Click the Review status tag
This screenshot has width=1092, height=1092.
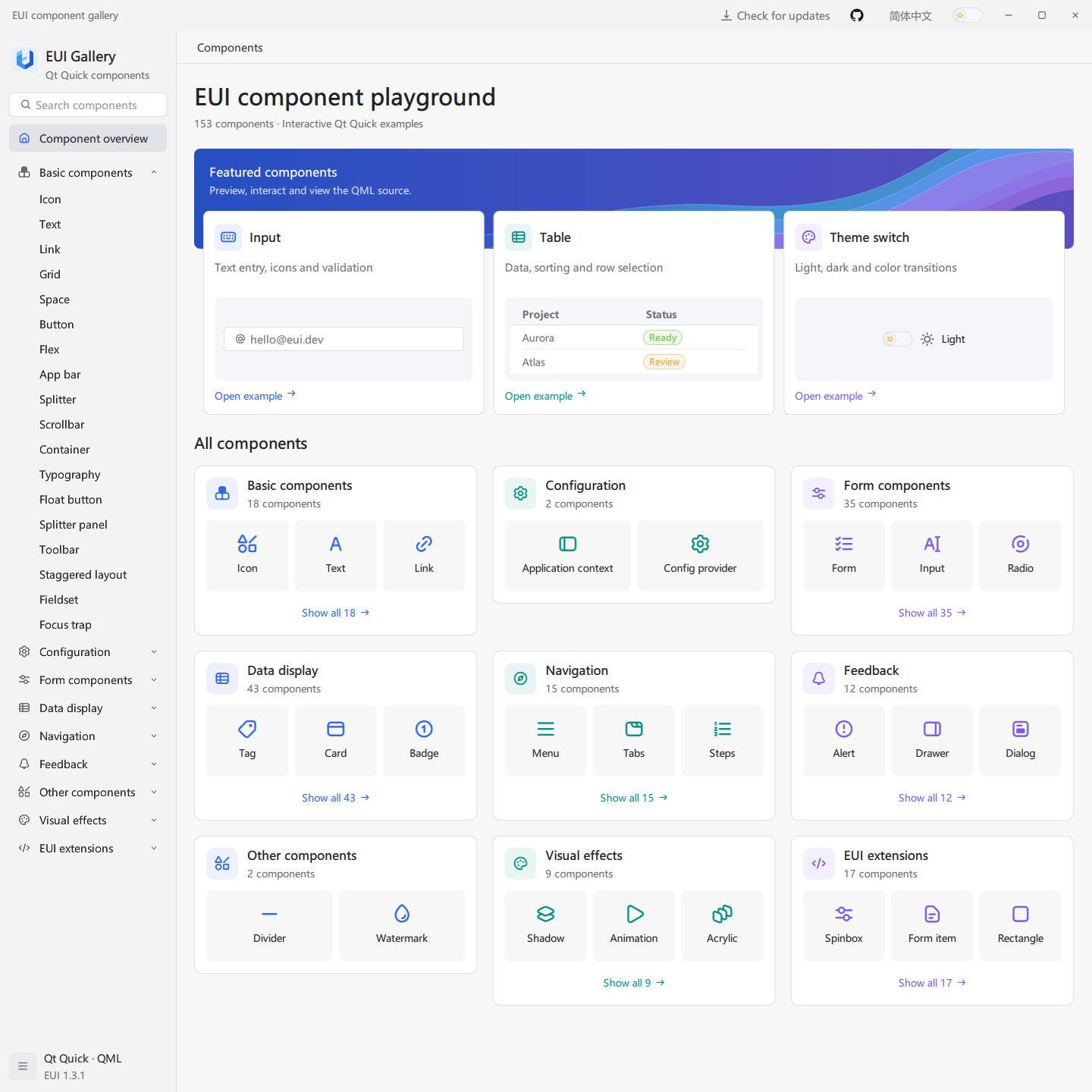[x=664, y=362]
